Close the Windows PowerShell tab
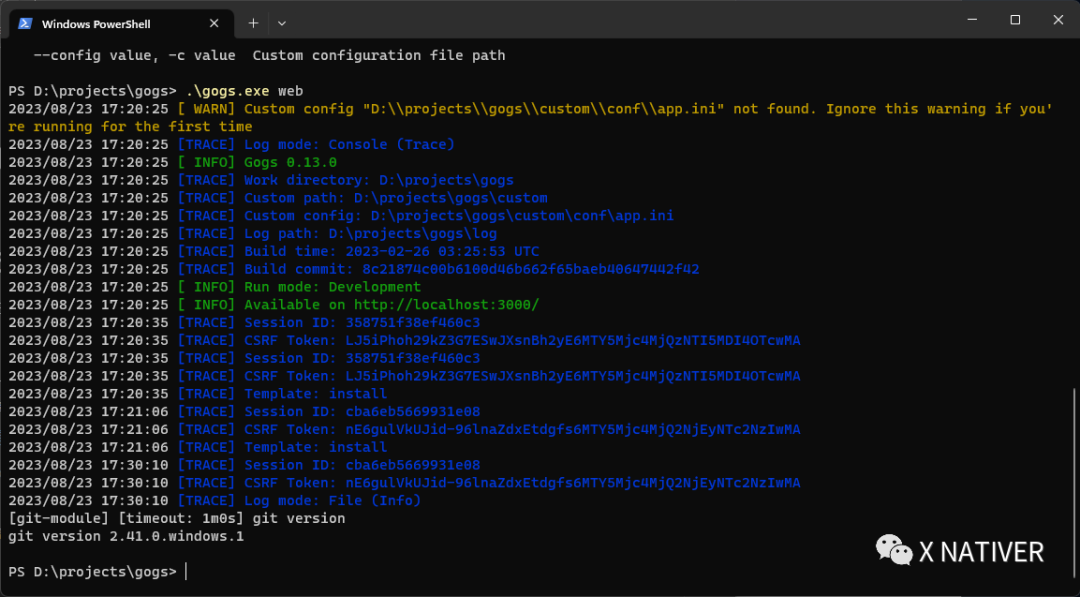This screenshot has height=597, width=1080. (x=210, y=22)
